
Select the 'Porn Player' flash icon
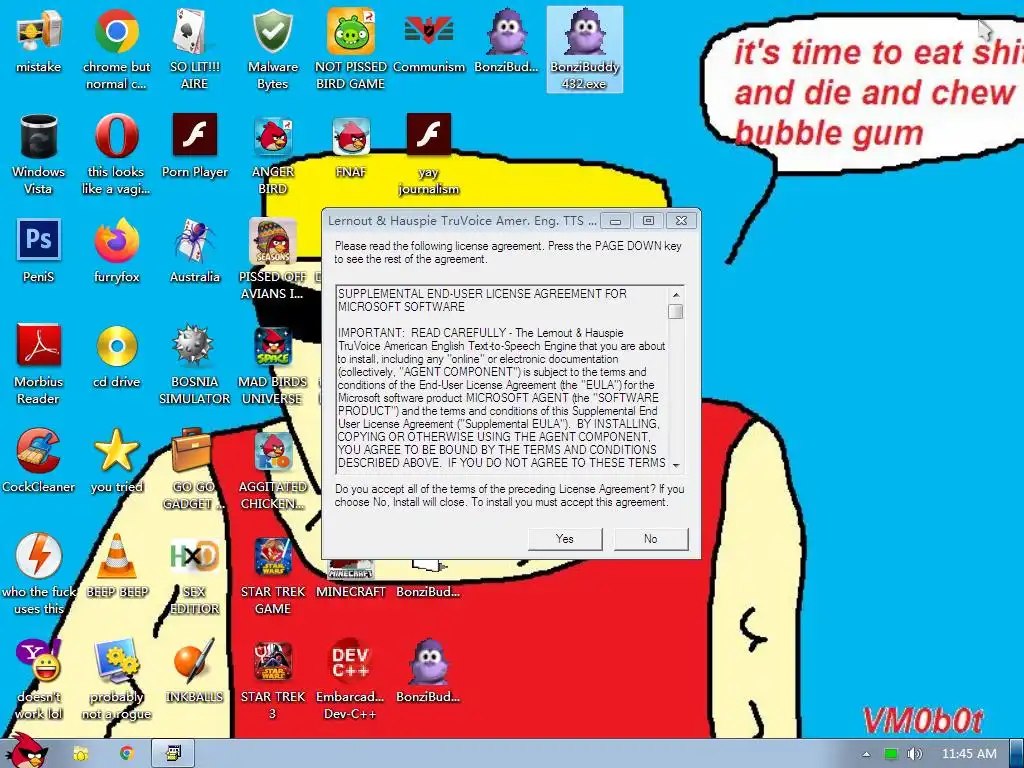pos(195,146)
